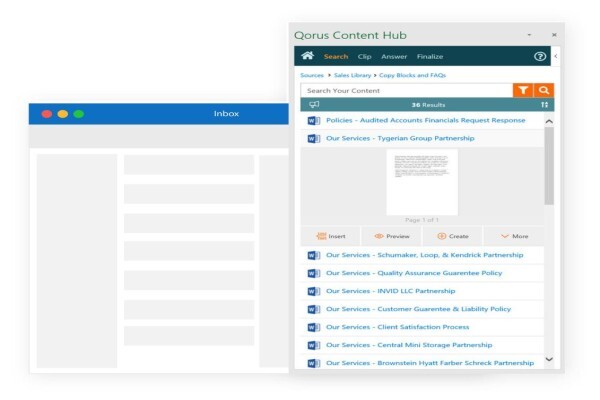Image resolution: width=600 pixels, height=400 pixels.
Task: Click Word icon beside Brownstein Hyatt Farber Schreck
Action: click(314, 363)
